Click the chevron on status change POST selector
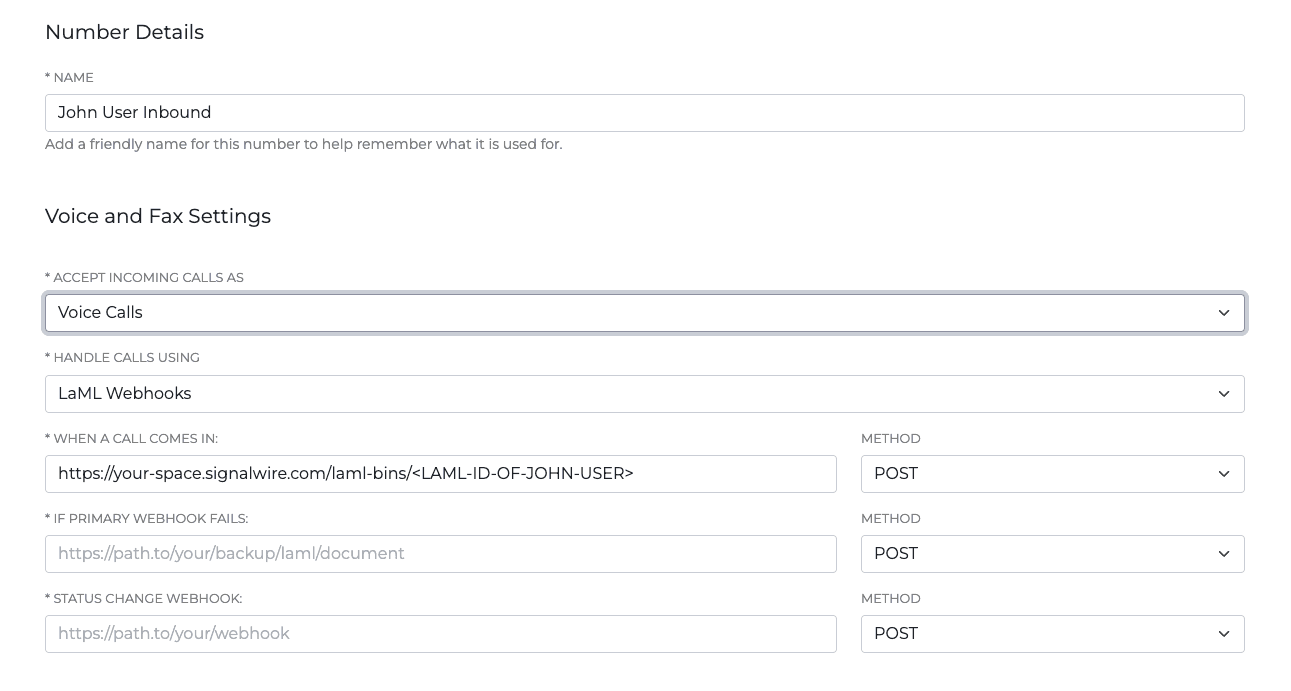1291x691 pixels. pos(1223,634)
